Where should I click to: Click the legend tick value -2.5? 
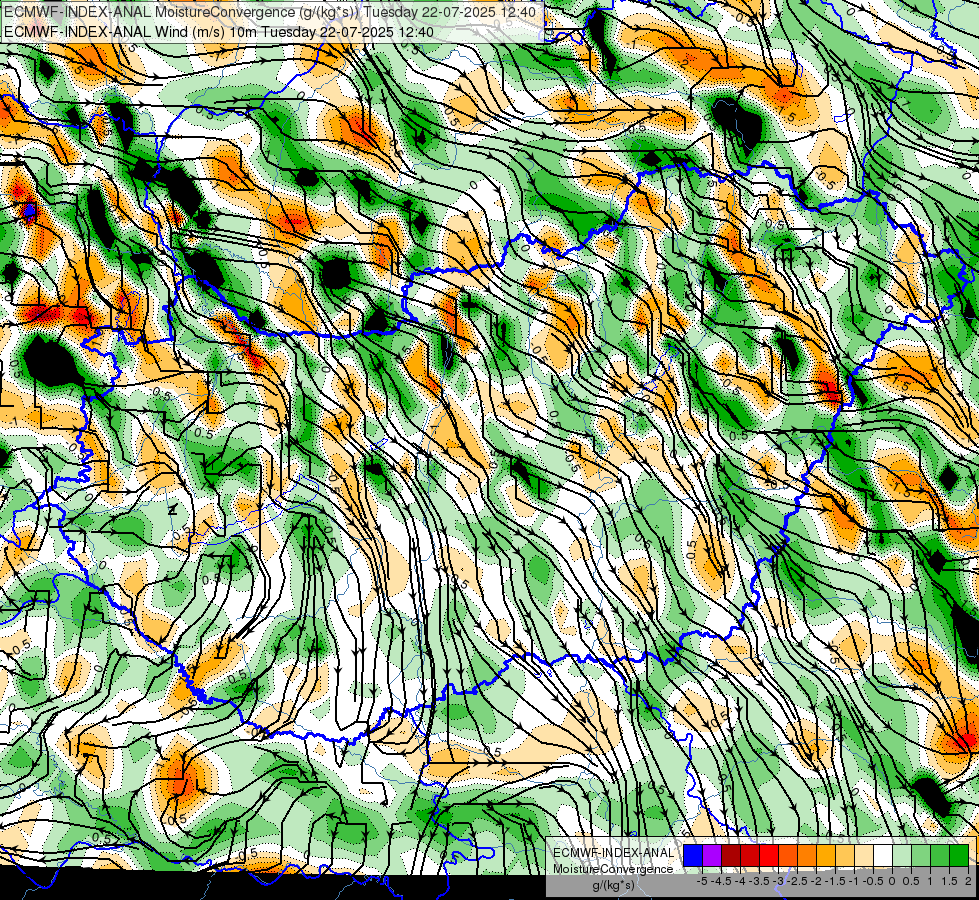[x=797, y=881]
